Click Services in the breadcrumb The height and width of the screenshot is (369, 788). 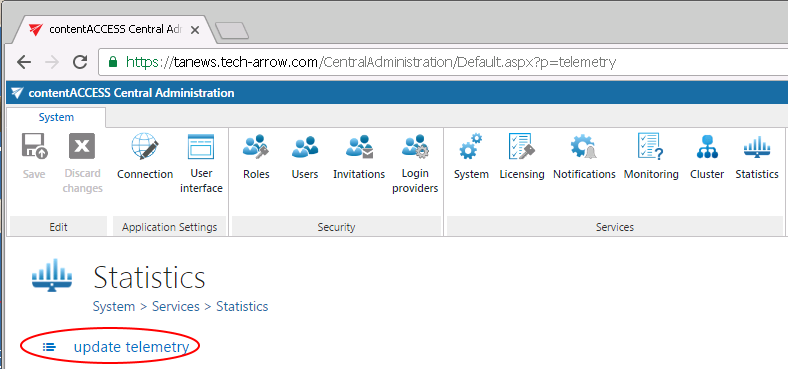(x=176, y=306)
